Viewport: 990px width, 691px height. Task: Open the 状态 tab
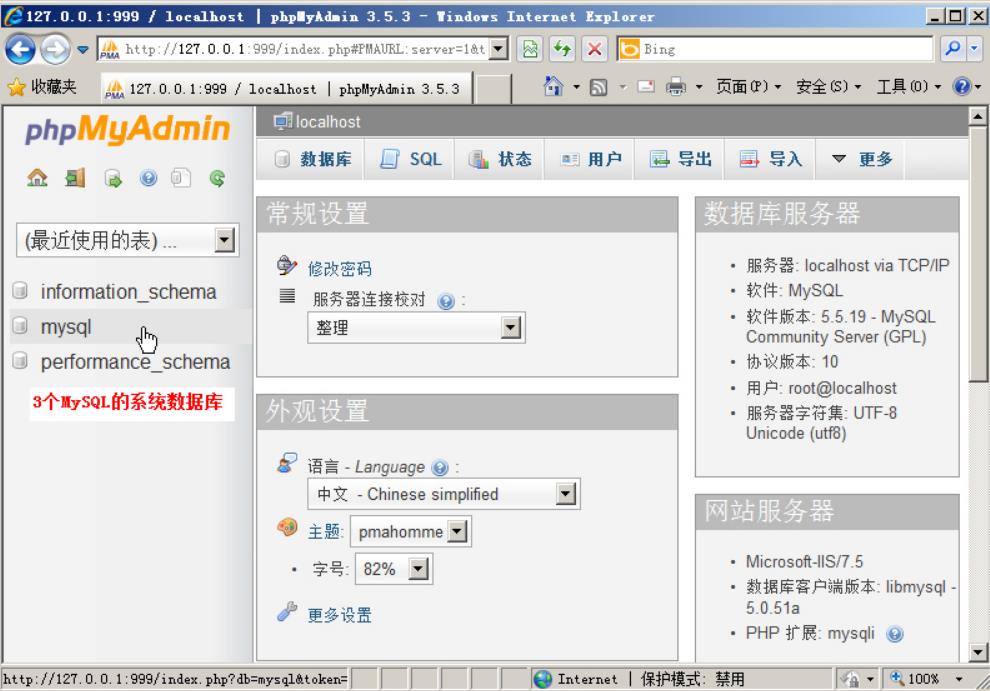(x=500, y=159)
